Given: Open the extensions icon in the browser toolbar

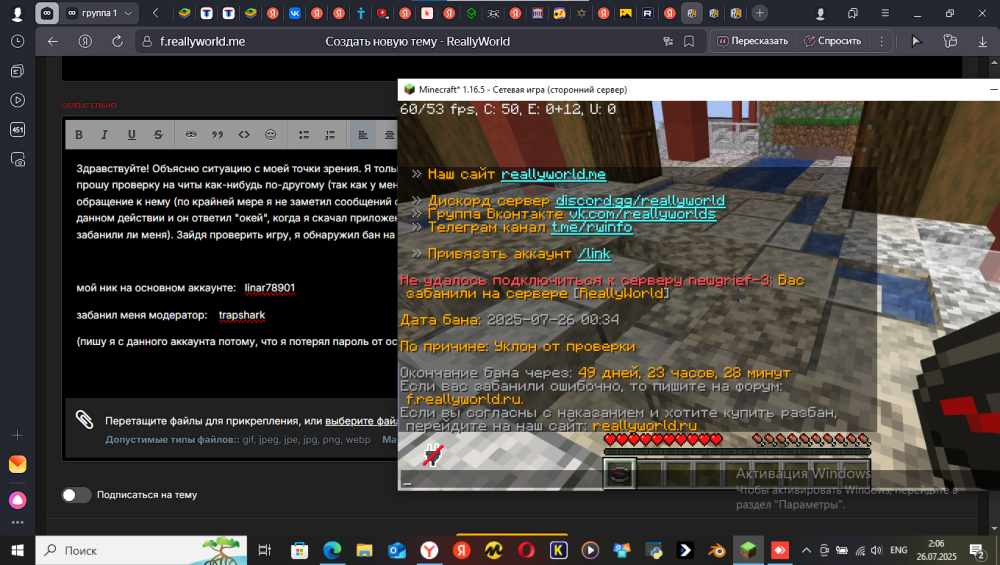Looking at the screenshot, I should [950, 41].
